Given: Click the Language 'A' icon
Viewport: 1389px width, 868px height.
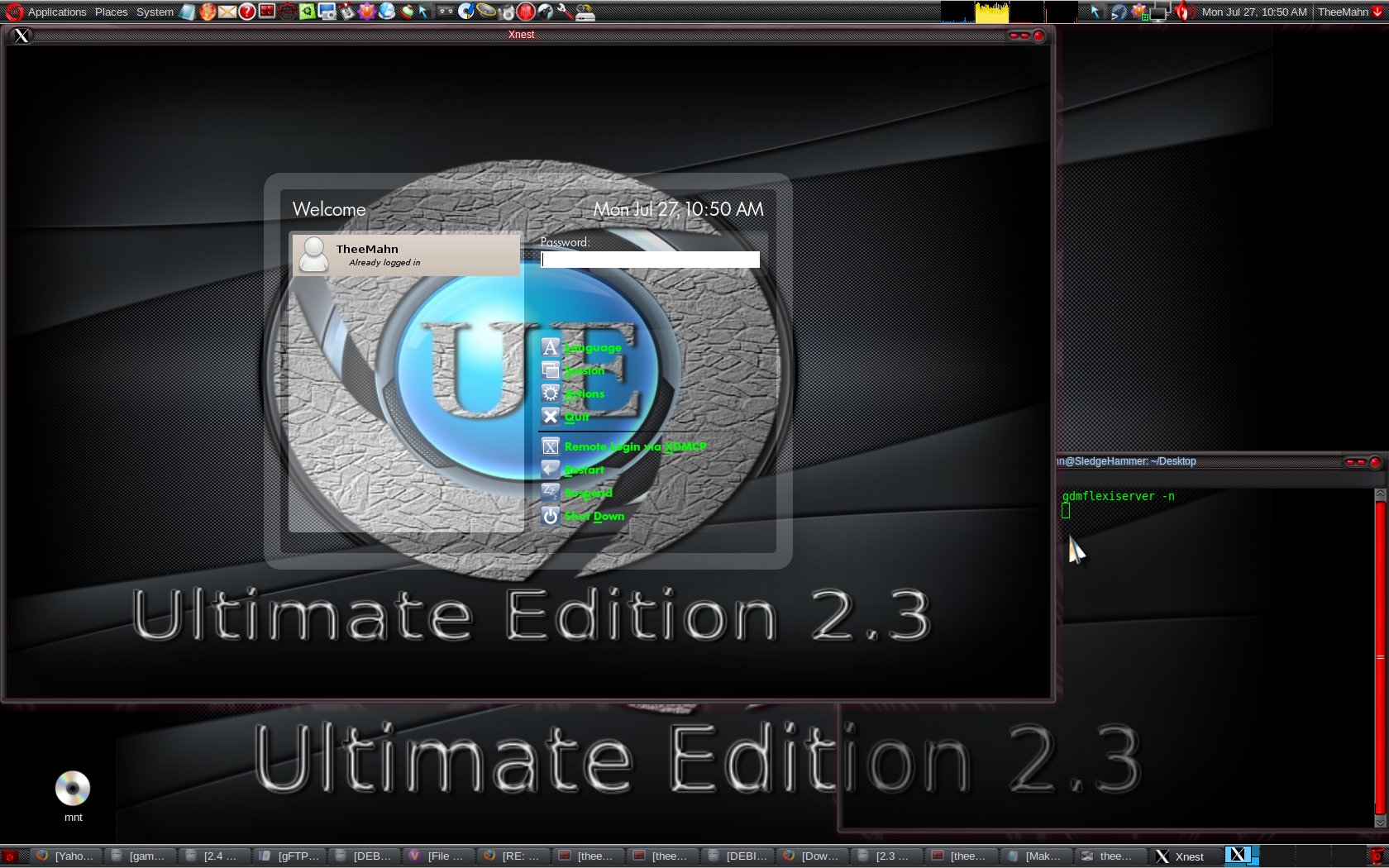Looking at the screenshot, I should click(x=551, y=347).
